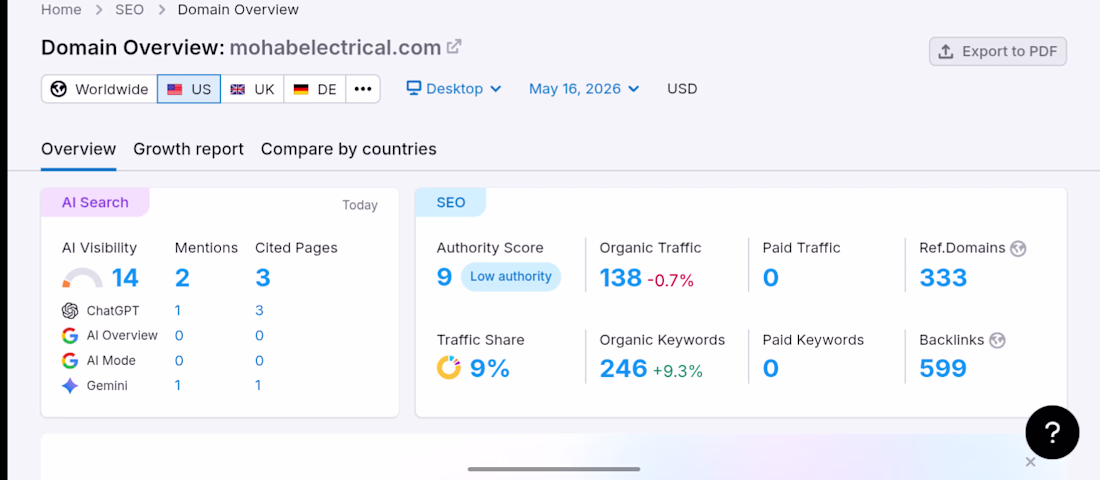The image size is (1100, 480).
Task: Click the AI Visibility gauge icon
Action: click(x=82, y=279)
